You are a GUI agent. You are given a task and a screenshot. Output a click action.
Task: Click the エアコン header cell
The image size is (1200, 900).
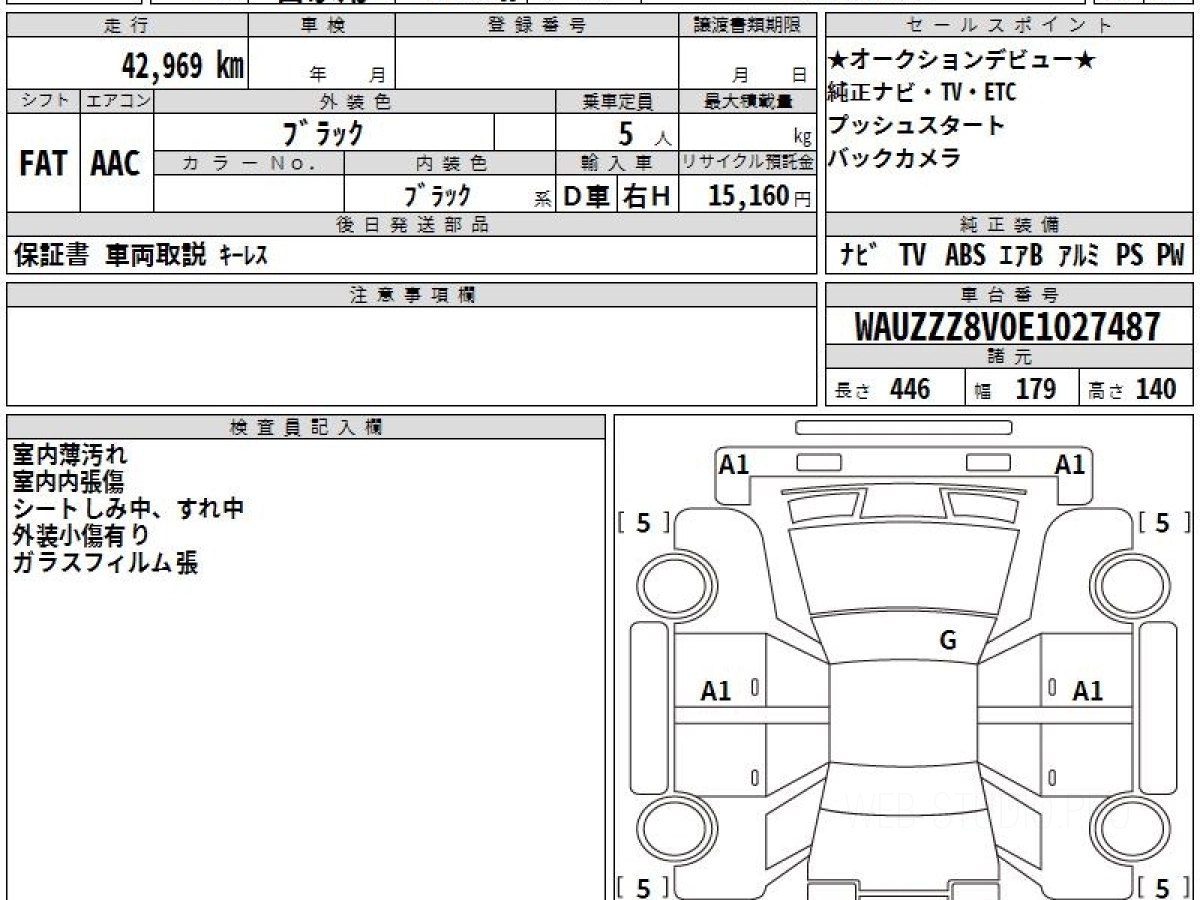coord(117,101)
